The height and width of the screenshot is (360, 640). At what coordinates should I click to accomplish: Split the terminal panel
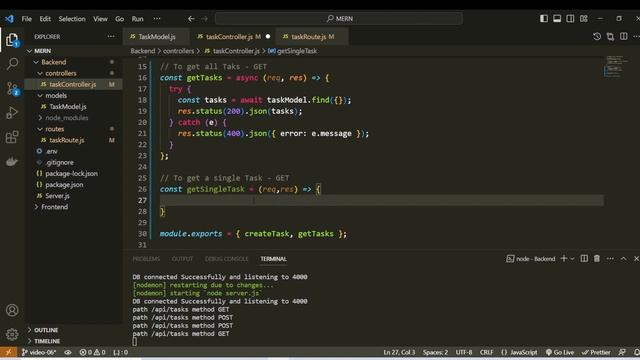(584, 258)
